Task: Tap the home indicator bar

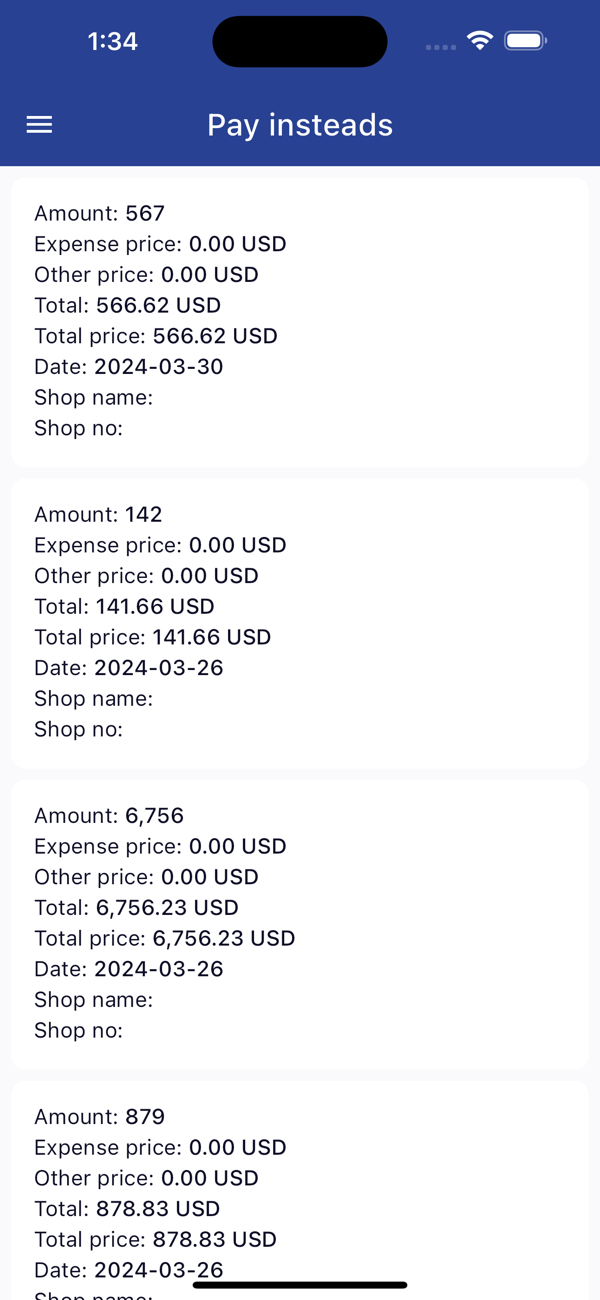Action: click(x=300, y=1285)
